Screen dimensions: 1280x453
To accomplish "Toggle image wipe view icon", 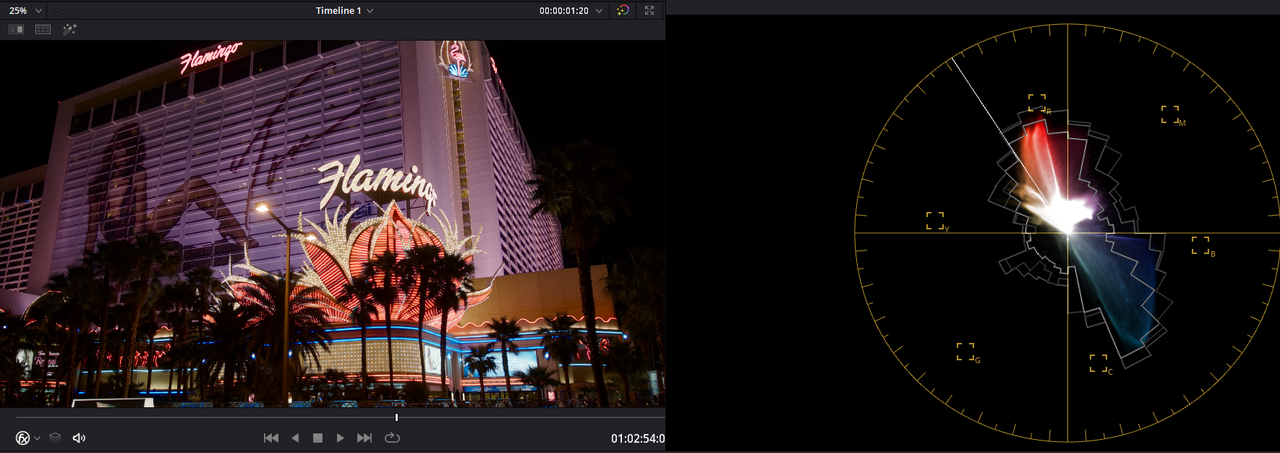I will pyautogui.click(x=16, y=29).
